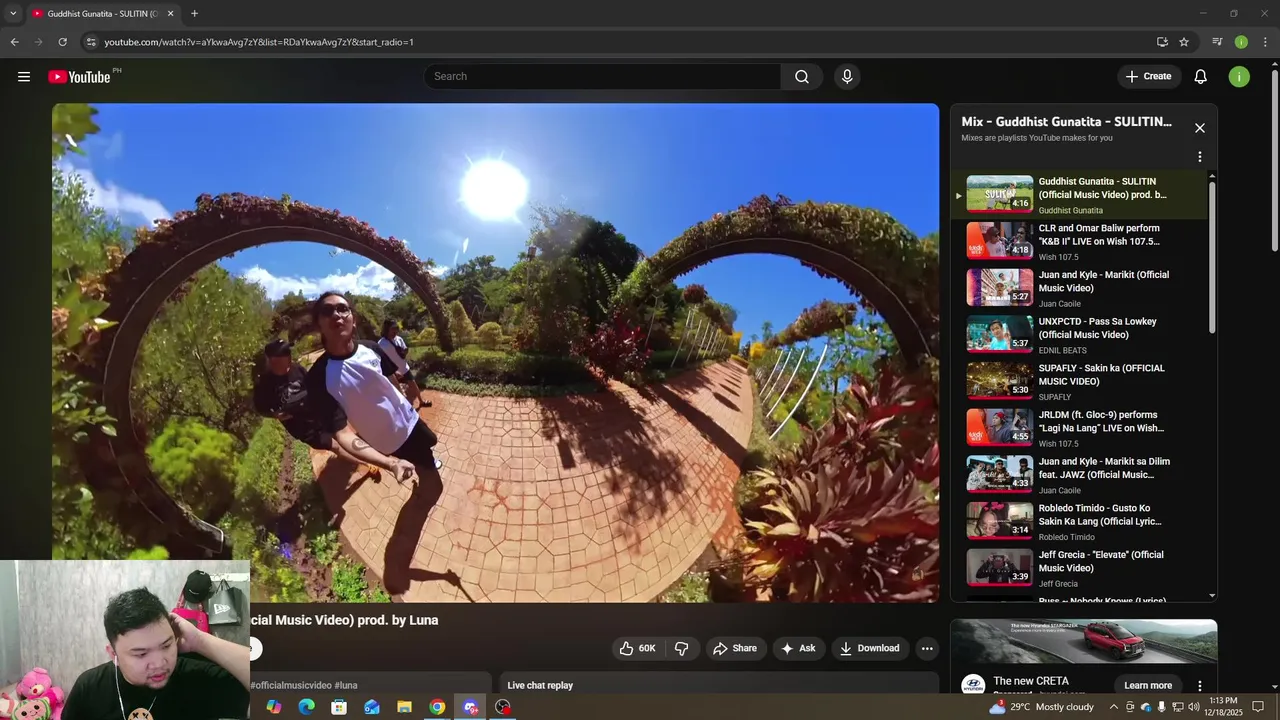Open the volume speaker tray icon
The width and height of the screenshot is (1280, 720).
[1194, 707]
